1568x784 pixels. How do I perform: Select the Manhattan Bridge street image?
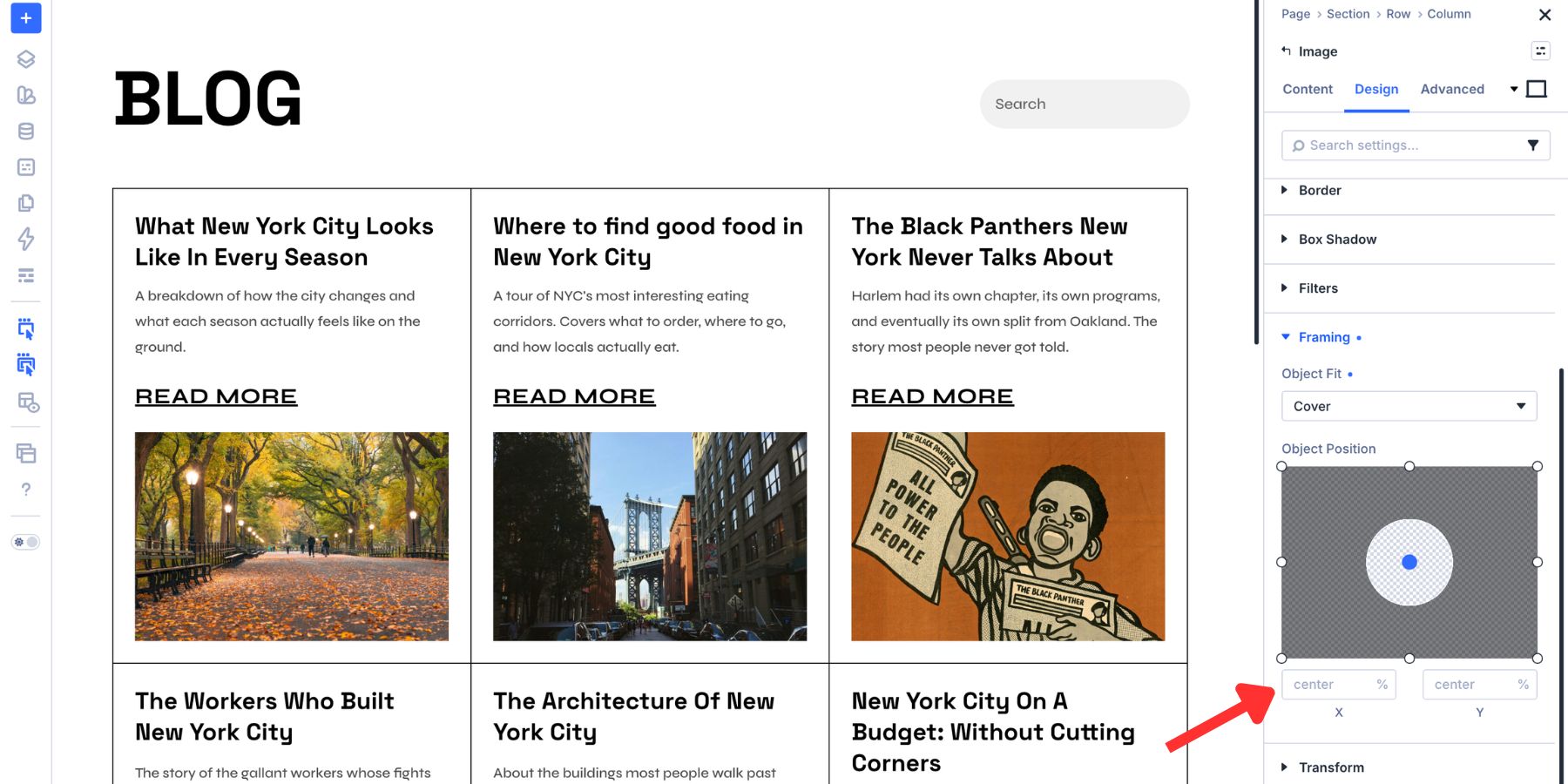pyautogui.click(x=650, y=537)
